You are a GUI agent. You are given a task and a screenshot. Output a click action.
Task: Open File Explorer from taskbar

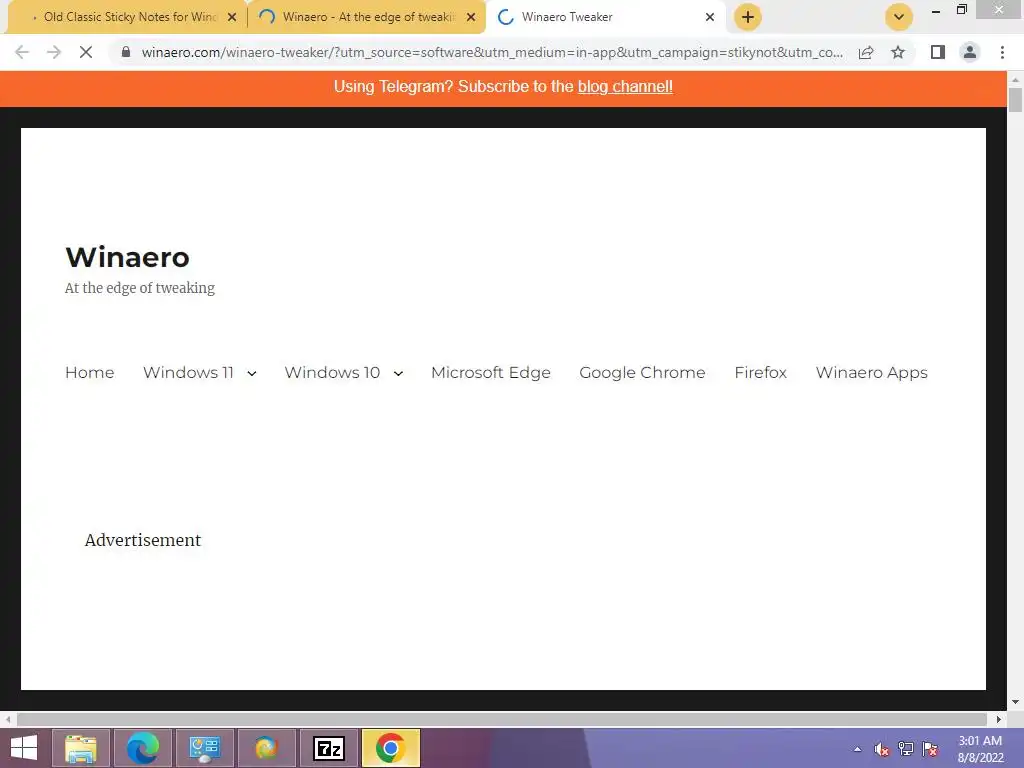(x=80, y=748)
